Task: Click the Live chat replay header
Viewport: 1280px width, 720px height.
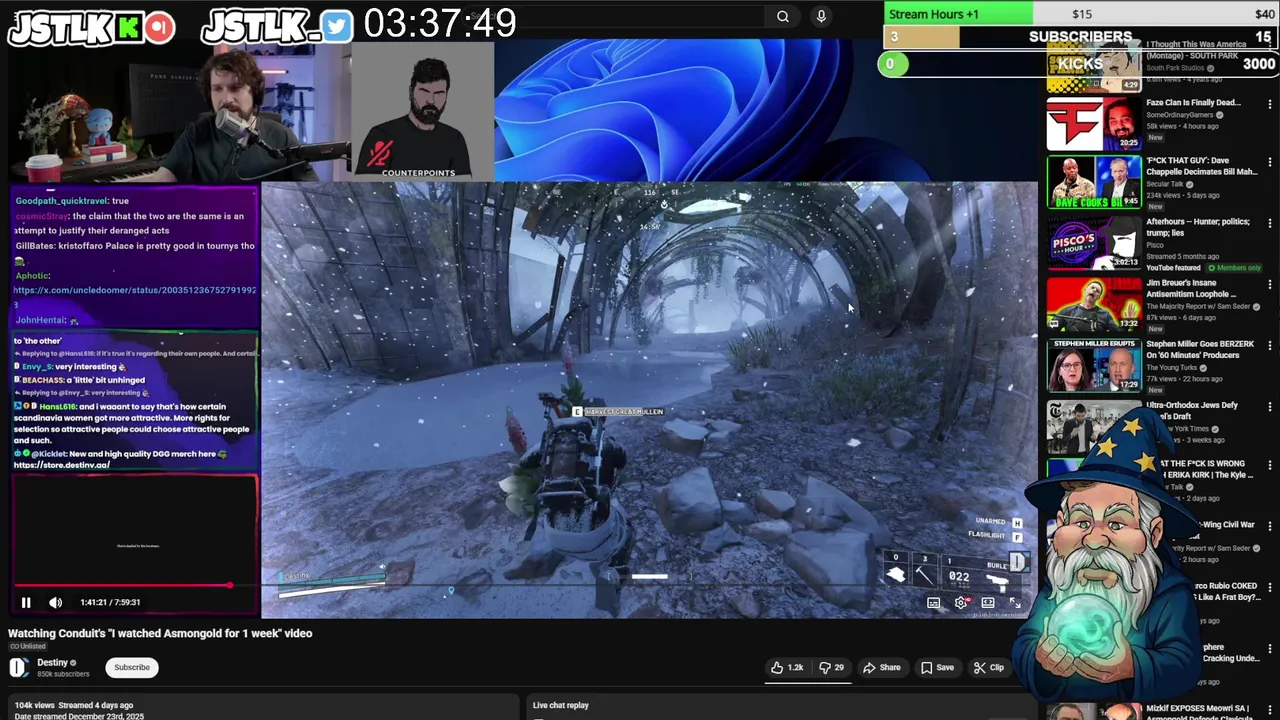Action: tap(561, 705)
